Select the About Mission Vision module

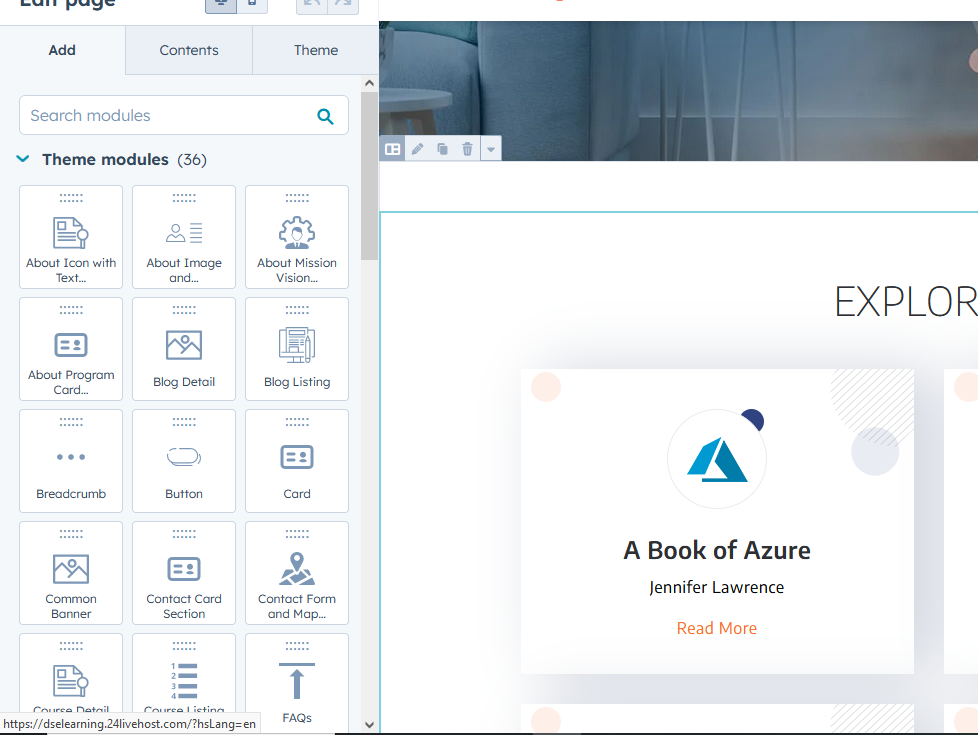point(297,238)
